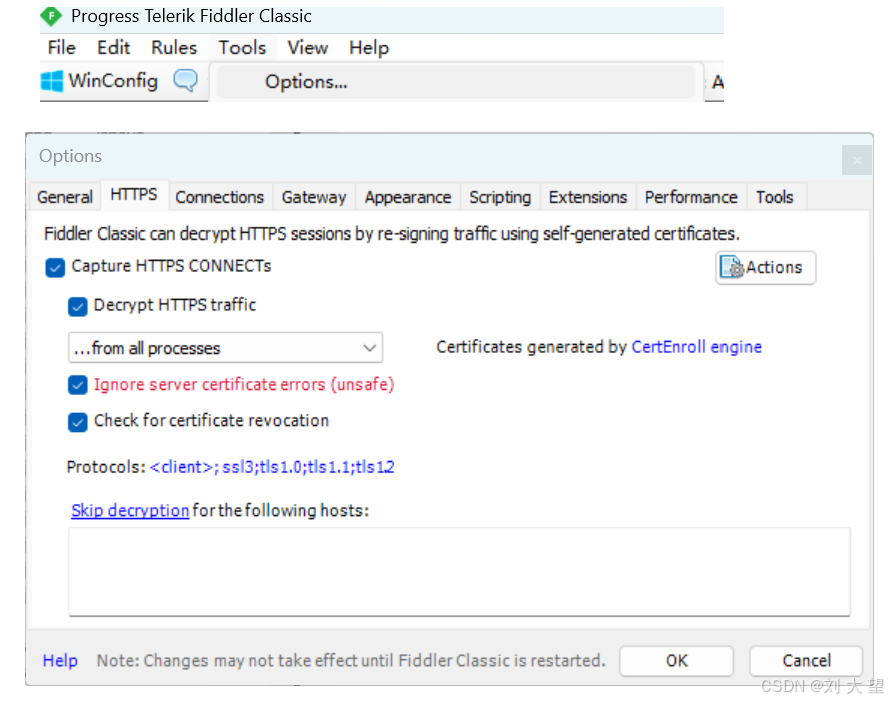888x701 pixels.
Task: Select the HTTPS tab
Action: (x=134, y=195)
